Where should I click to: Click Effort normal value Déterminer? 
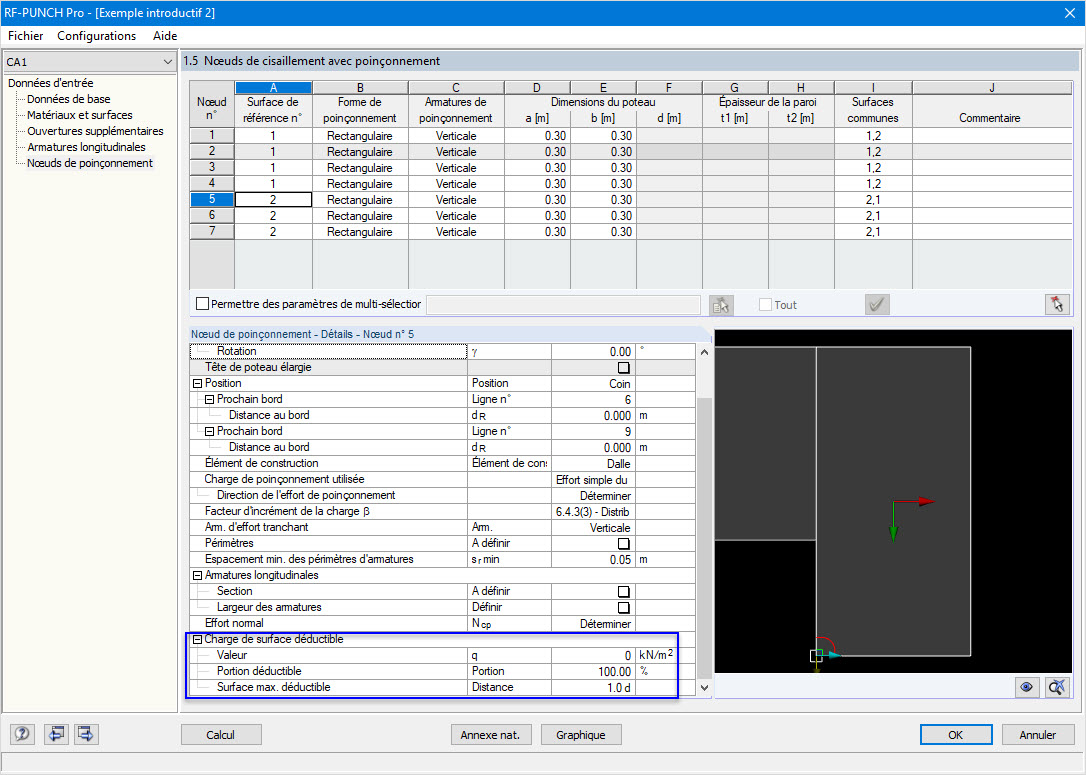click(593, 624)
